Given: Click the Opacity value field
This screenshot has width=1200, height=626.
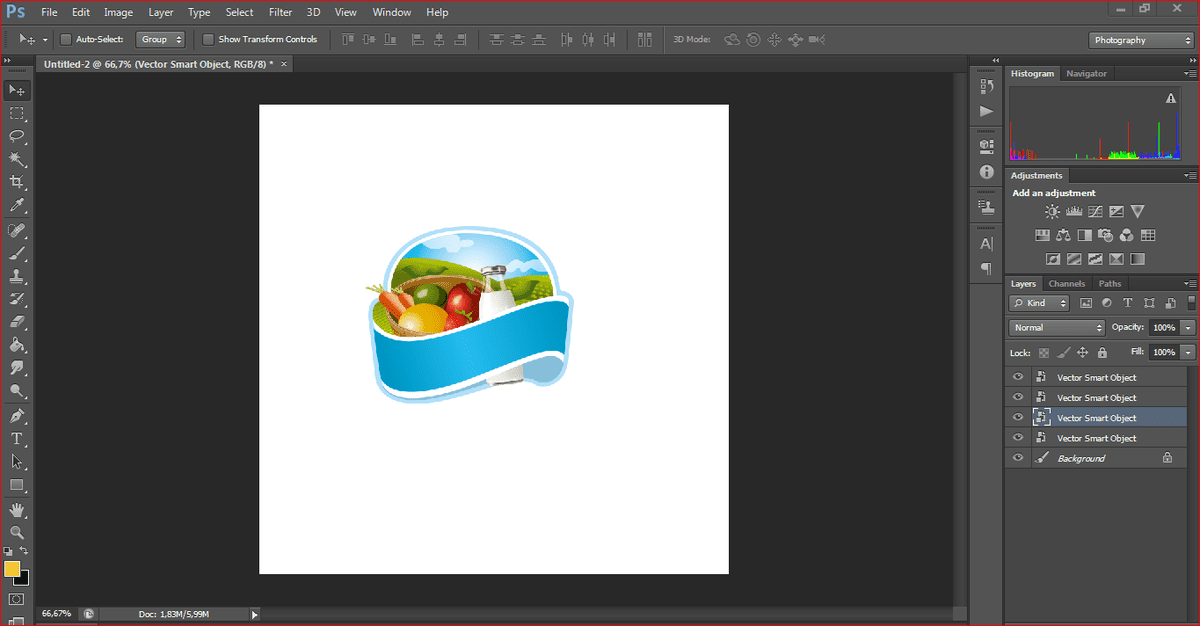Looking at the screenshot, I should 1163,328.
